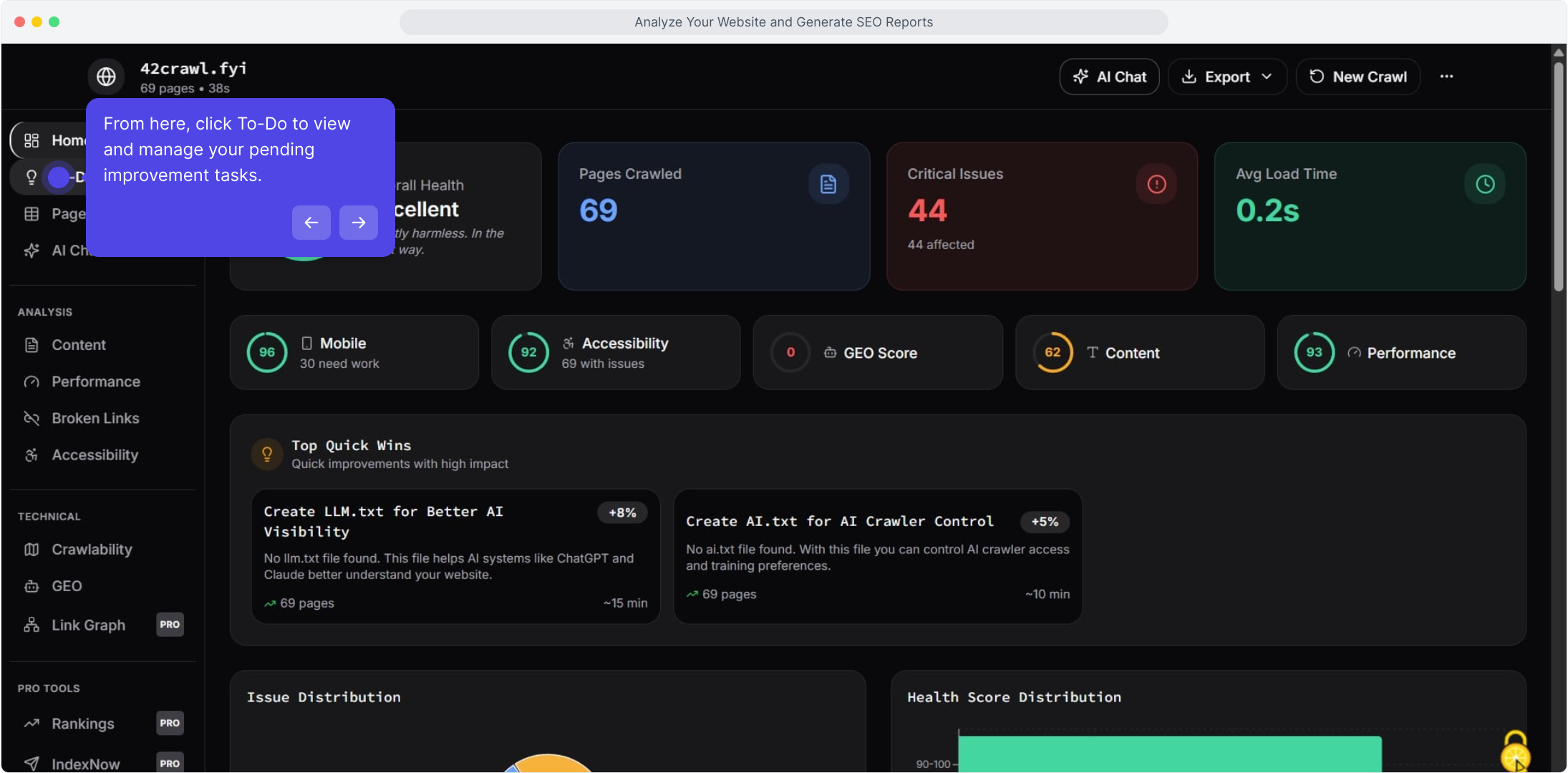Open Mobile score card 96
Screen dimensions: 1568x773
[354, 353]
